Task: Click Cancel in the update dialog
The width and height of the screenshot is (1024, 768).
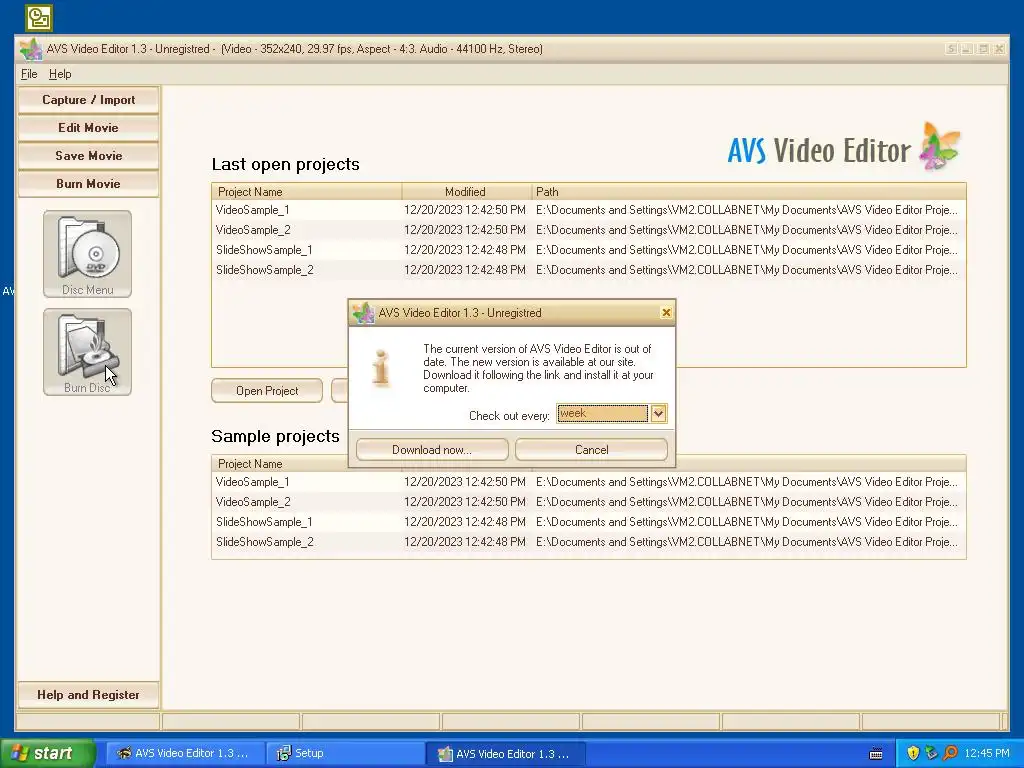Action: 592,450
